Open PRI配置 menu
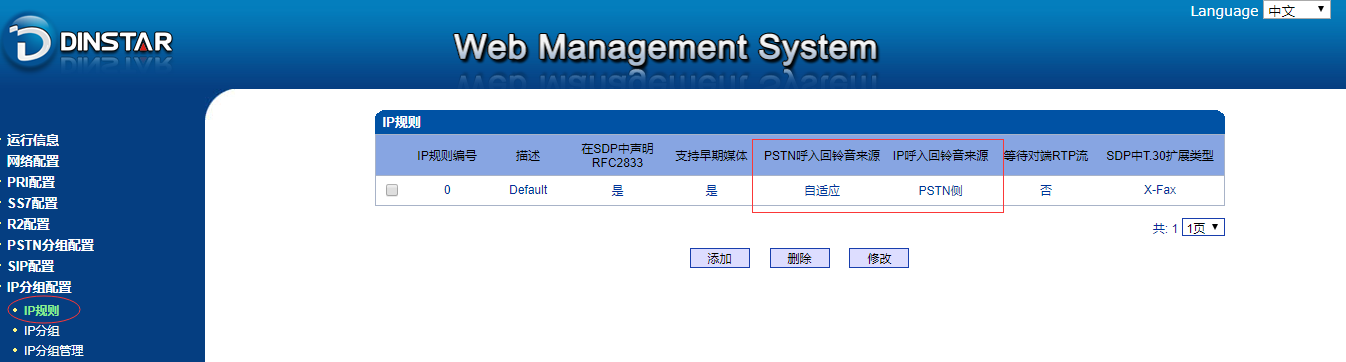Image resolution: width=1346 pixels, height=362 pixels. click(31, 182)
